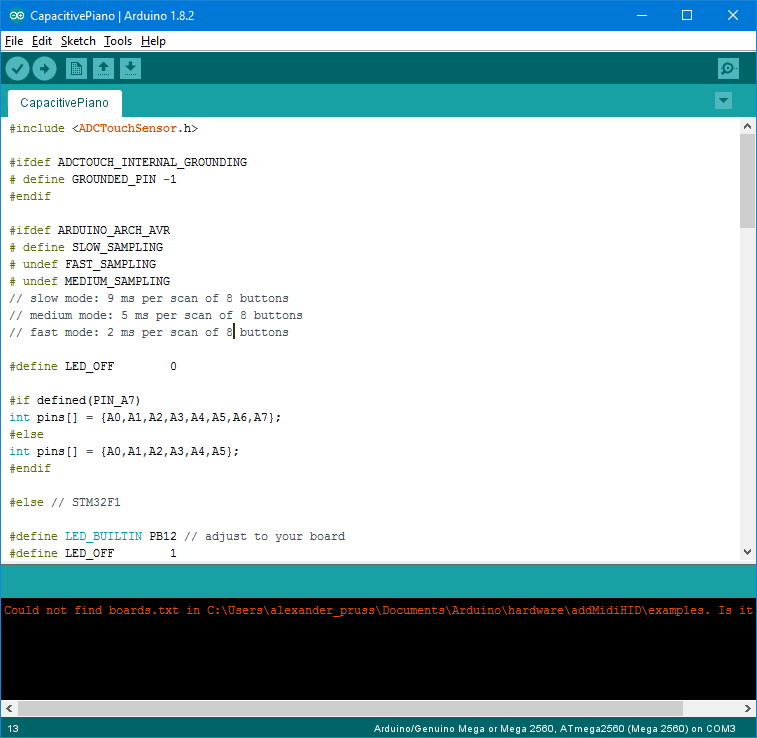Screen dimensions: 757x738
Task: Open the Sketch menu
Action: [x=78, y=41]
